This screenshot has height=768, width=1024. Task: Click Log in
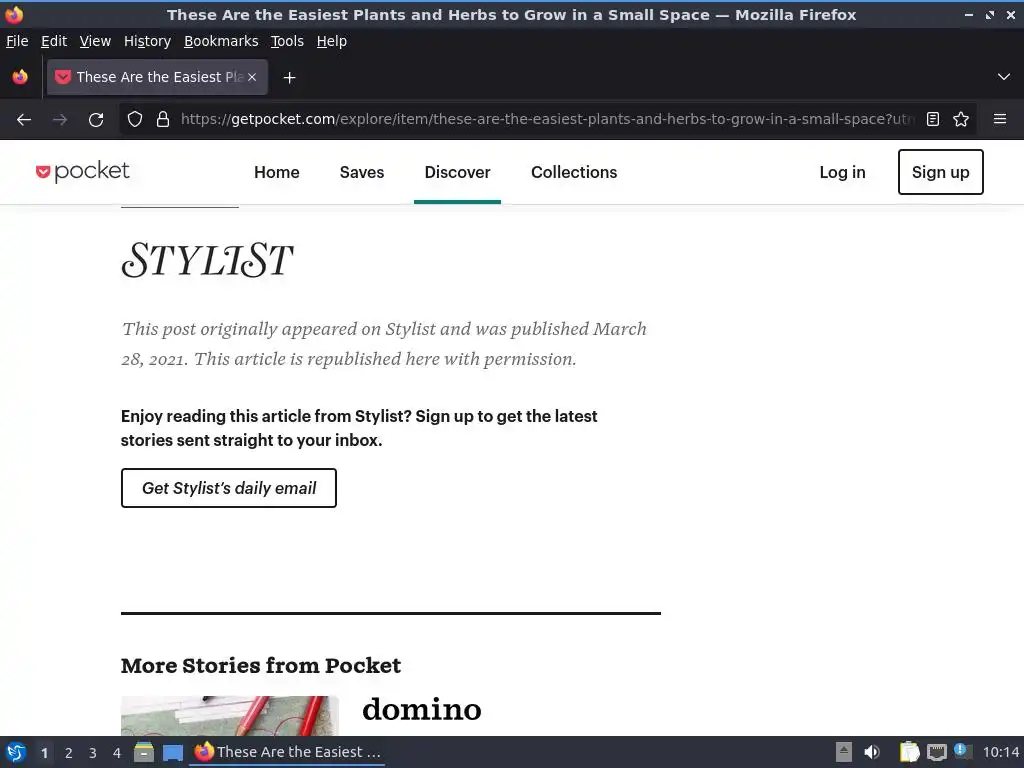click(842, 172)
